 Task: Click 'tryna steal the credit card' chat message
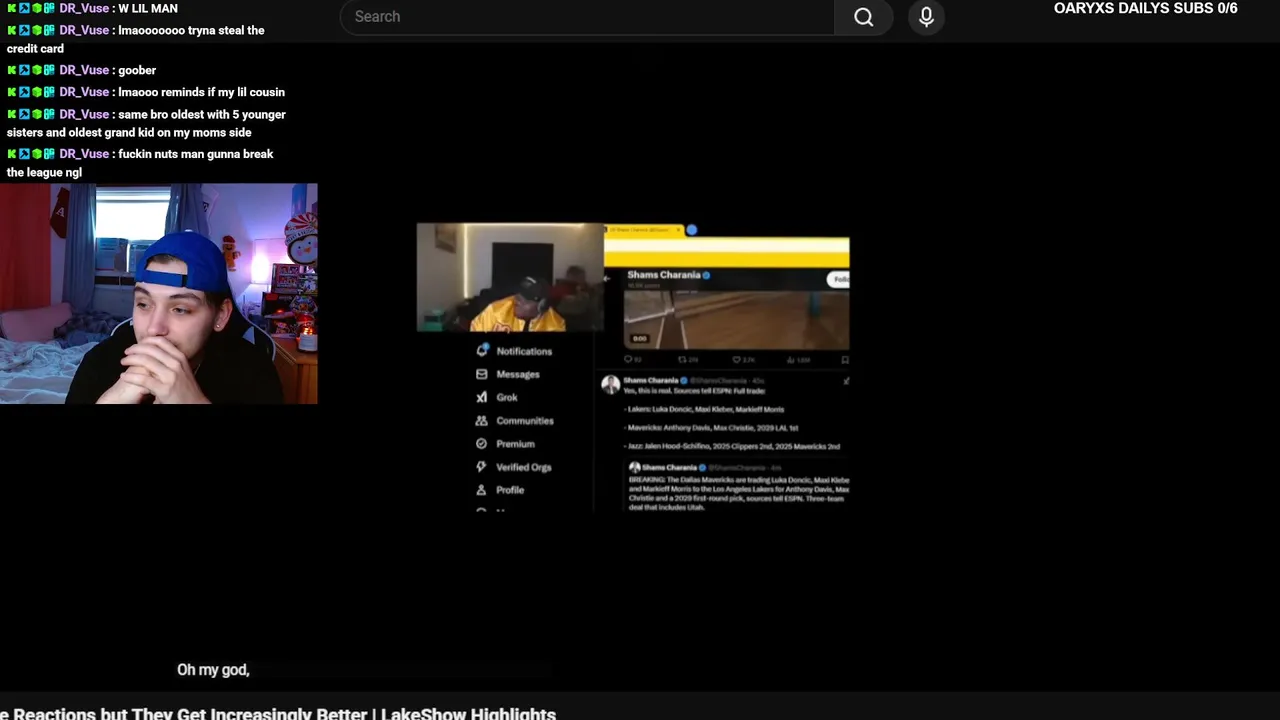[x=135, y=39]
